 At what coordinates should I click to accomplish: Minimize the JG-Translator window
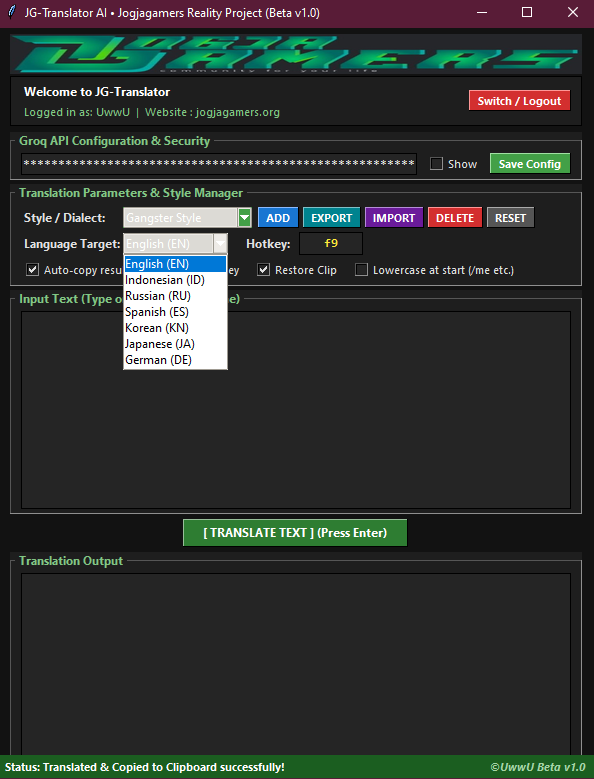[x=481, y=12]
